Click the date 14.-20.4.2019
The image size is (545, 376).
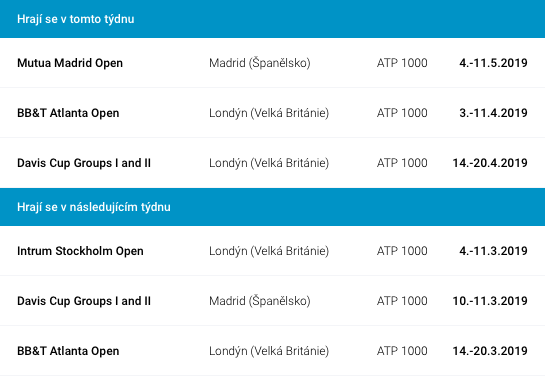pyautogui.click(x=490, y=163)
